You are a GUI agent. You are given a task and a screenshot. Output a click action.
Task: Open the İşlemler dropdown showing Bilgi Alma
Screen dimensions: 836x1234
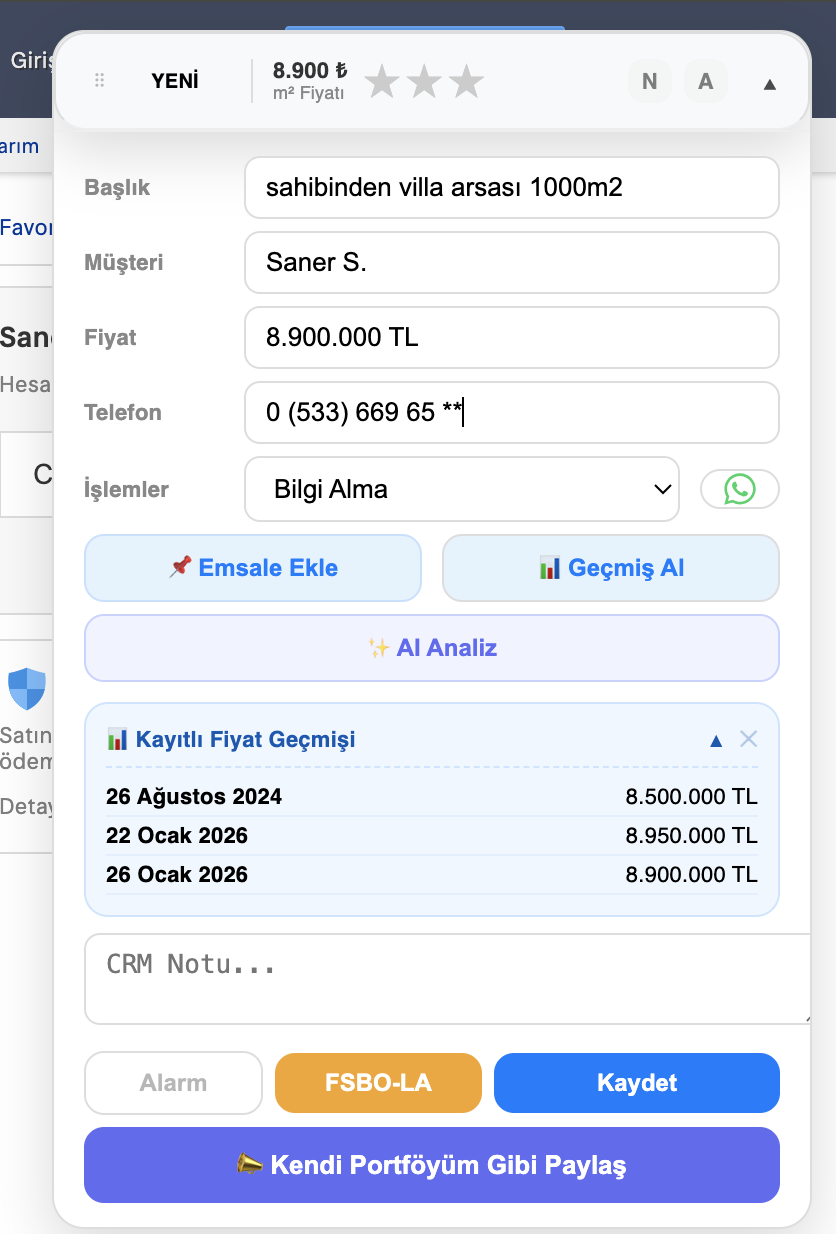click(x=462, y=489)
